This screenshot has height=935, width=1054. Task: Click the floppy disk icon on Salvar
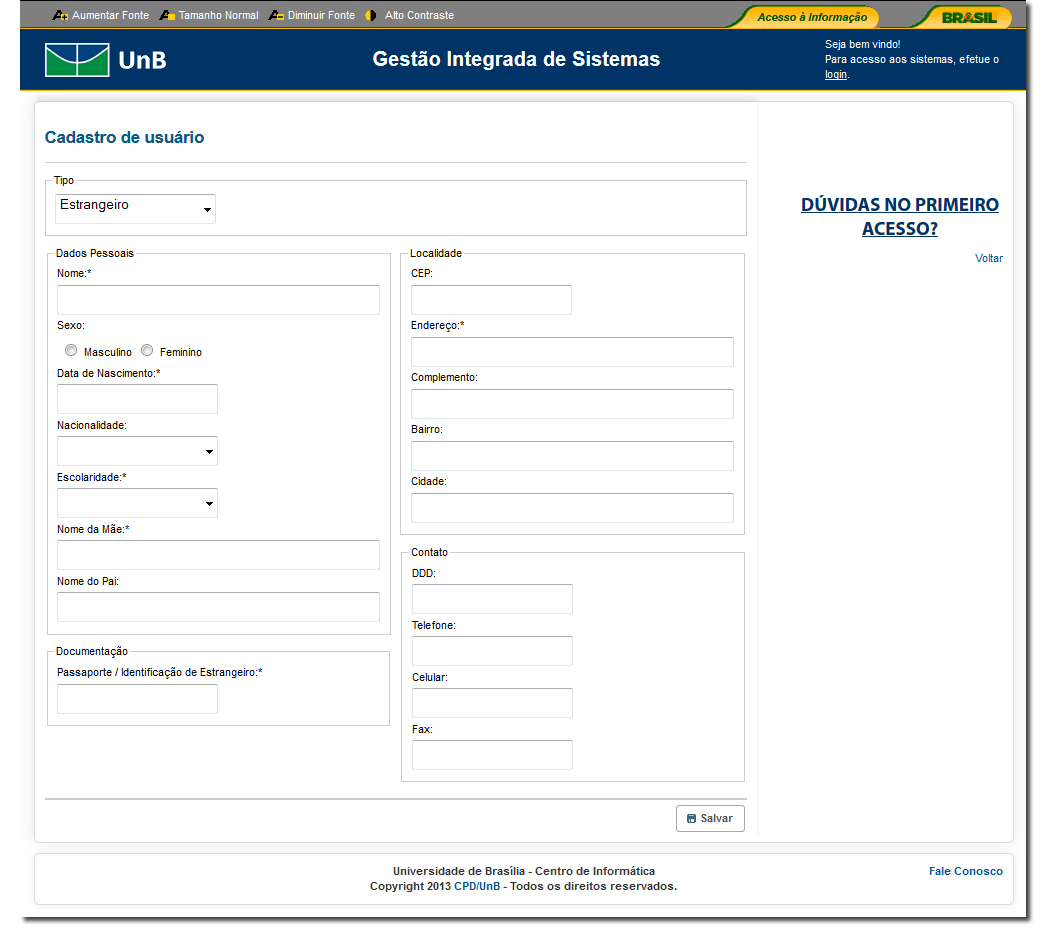point(691,819)
